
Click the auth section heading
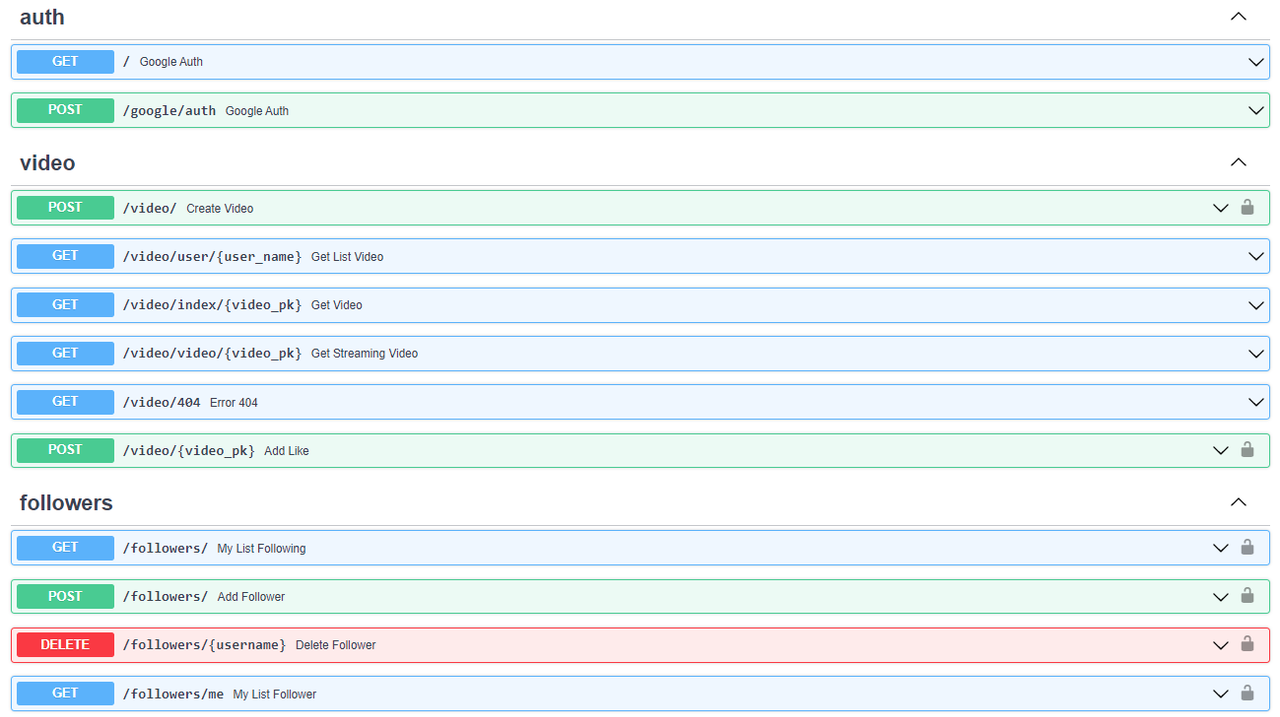point(42,17)
